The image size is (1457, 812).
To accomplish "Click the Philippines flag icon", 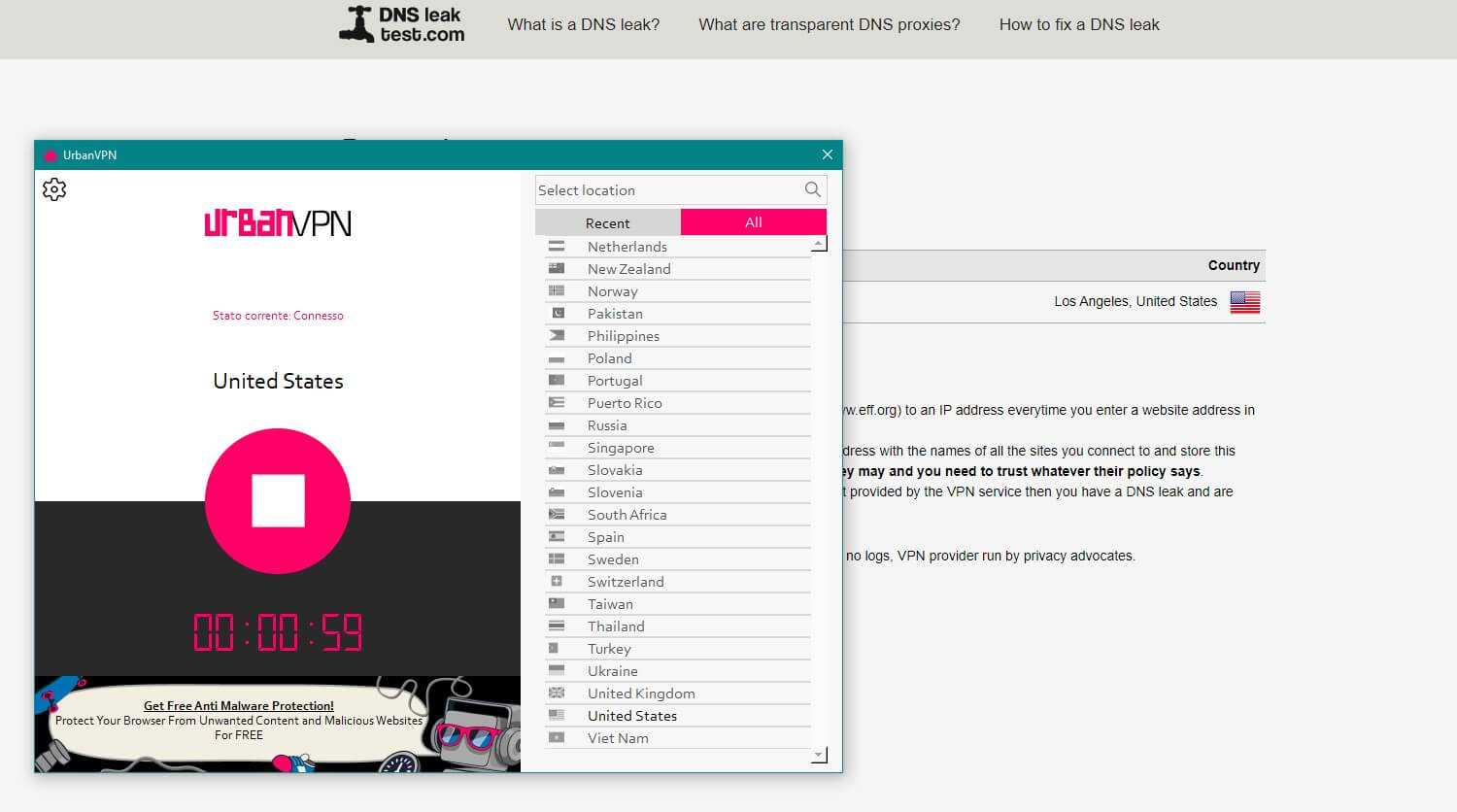I will (557, 336).
